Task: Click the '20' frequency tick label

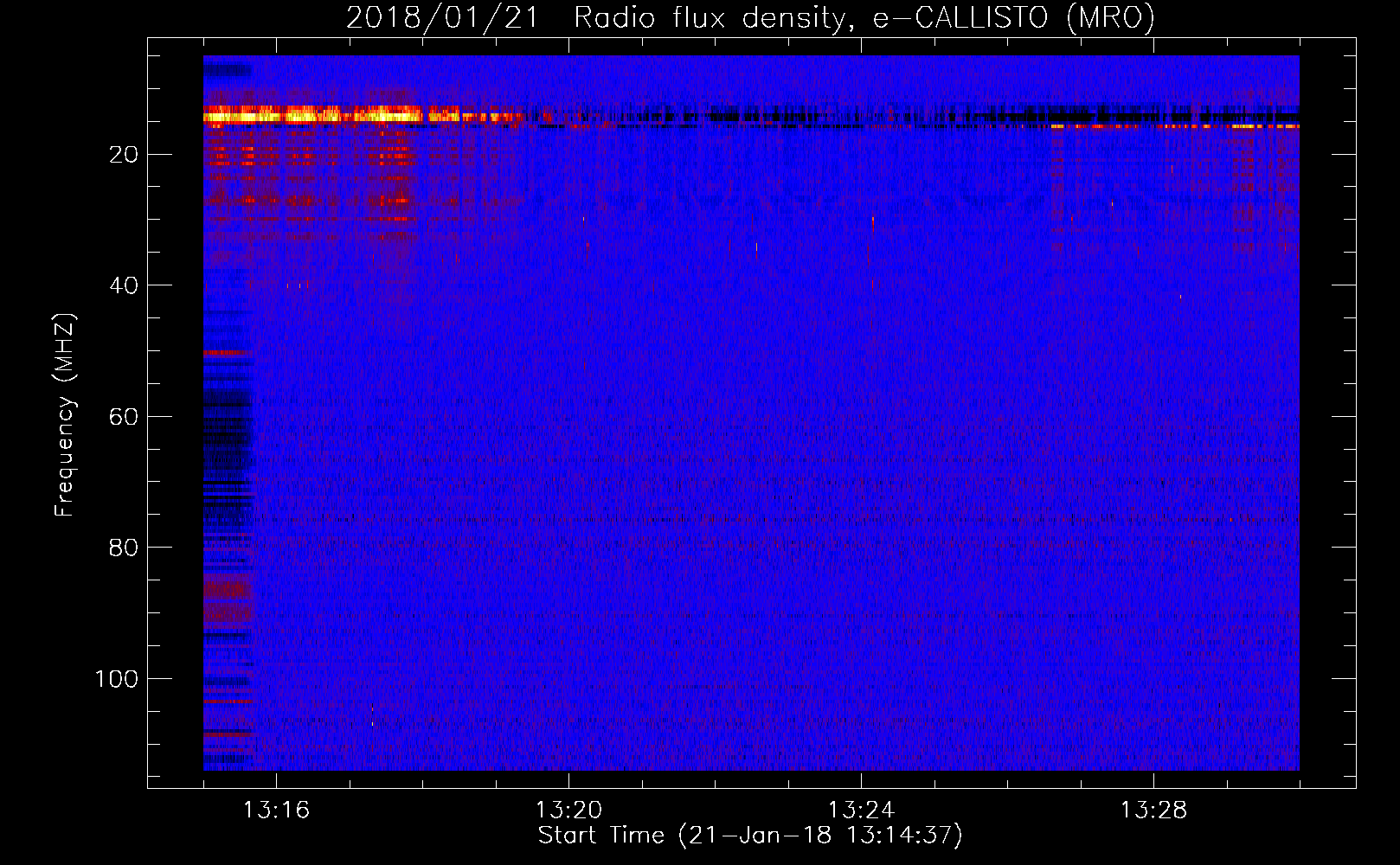Action: 124,155
